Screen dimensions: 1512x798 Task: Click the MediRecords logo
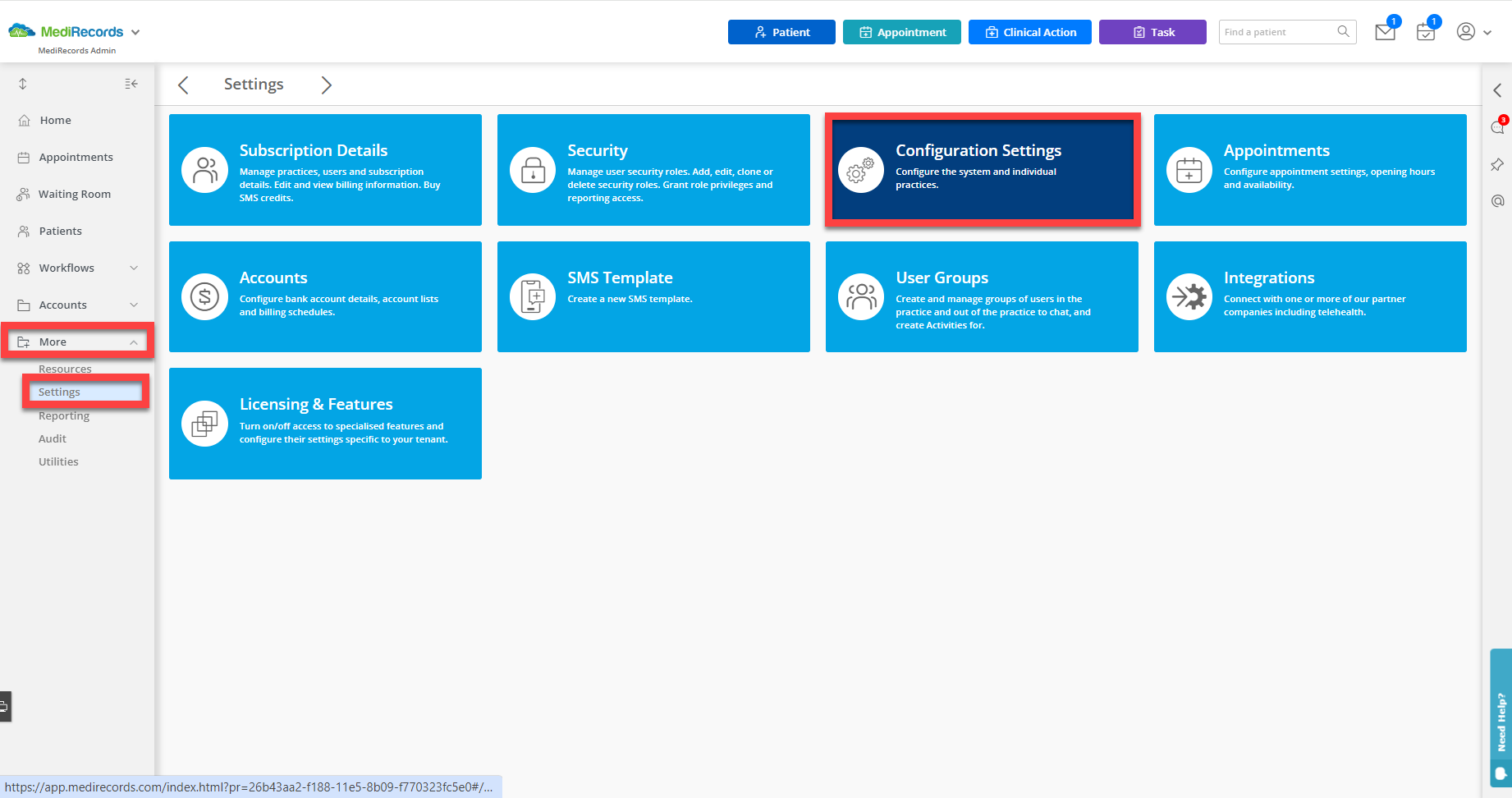(66, 31)
